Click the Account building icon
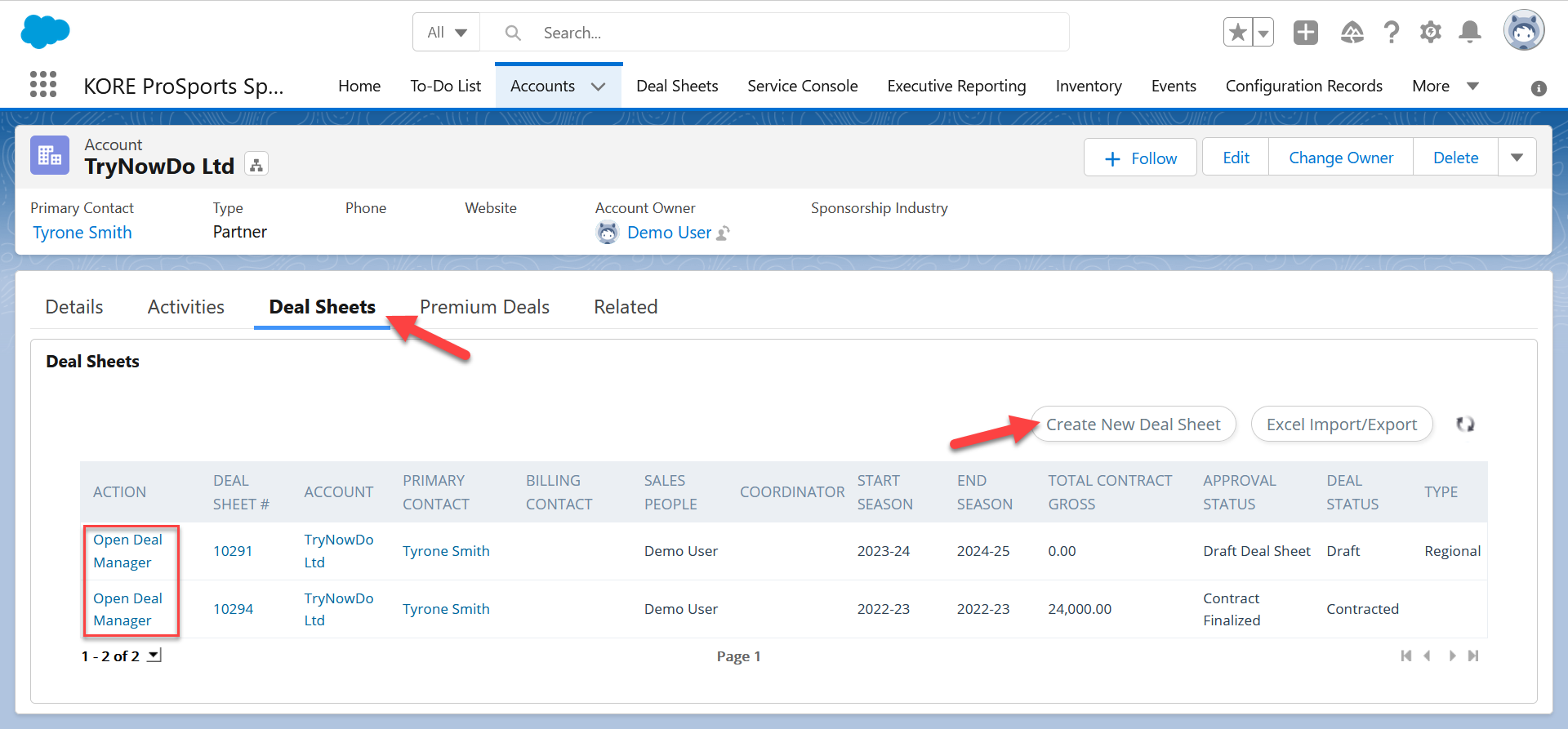Screen dimensions: 1568x729 pos(50,155)
